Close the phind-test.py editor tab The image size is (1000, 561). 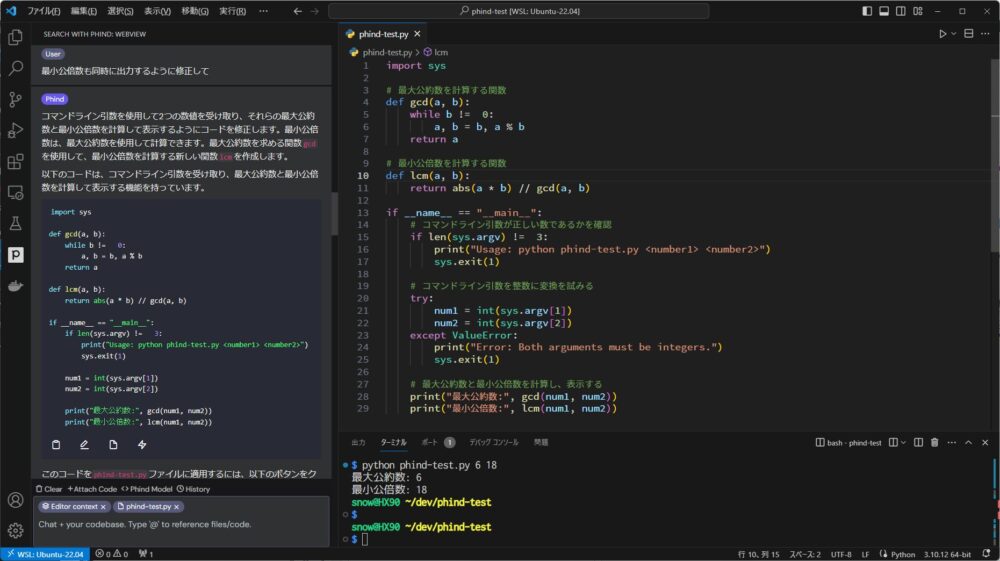[417, 34]
